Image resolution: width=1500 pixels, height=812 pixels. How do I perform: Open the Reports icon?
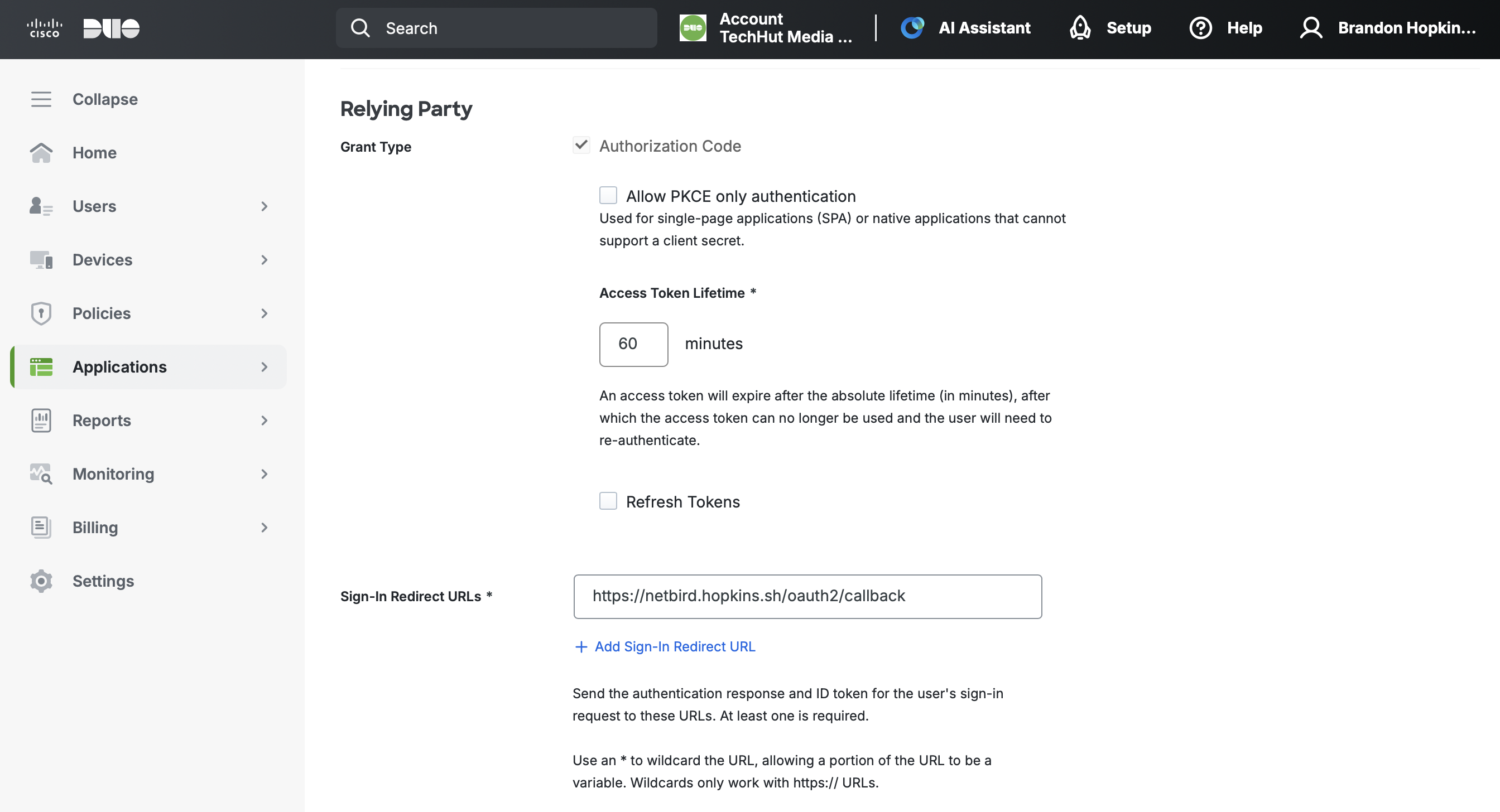coord(40,420)
